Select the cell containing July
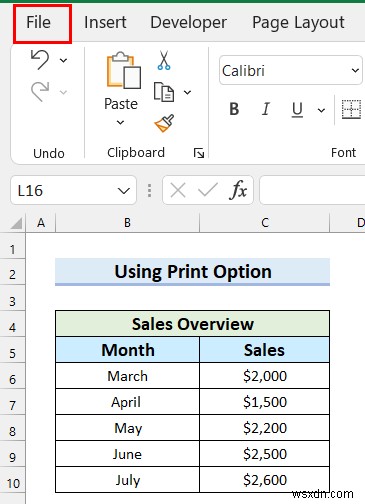 [128, 480]
